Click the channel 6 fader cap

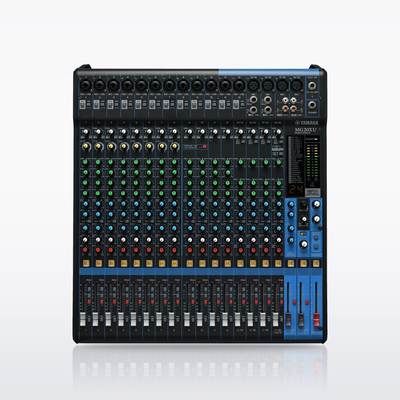146,319
